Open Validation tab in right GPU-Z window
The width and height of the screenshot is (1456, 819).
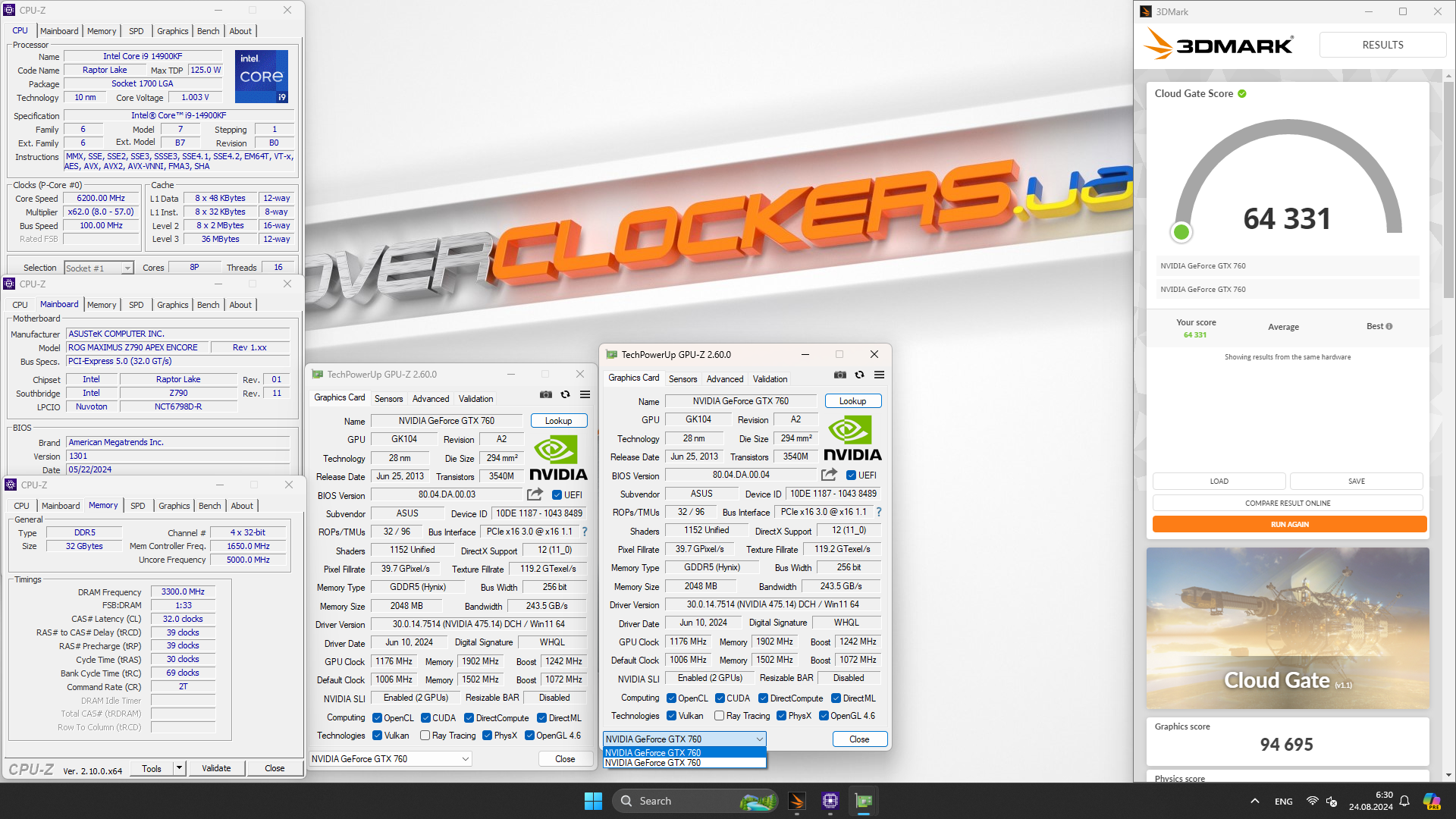pos(770,379)
